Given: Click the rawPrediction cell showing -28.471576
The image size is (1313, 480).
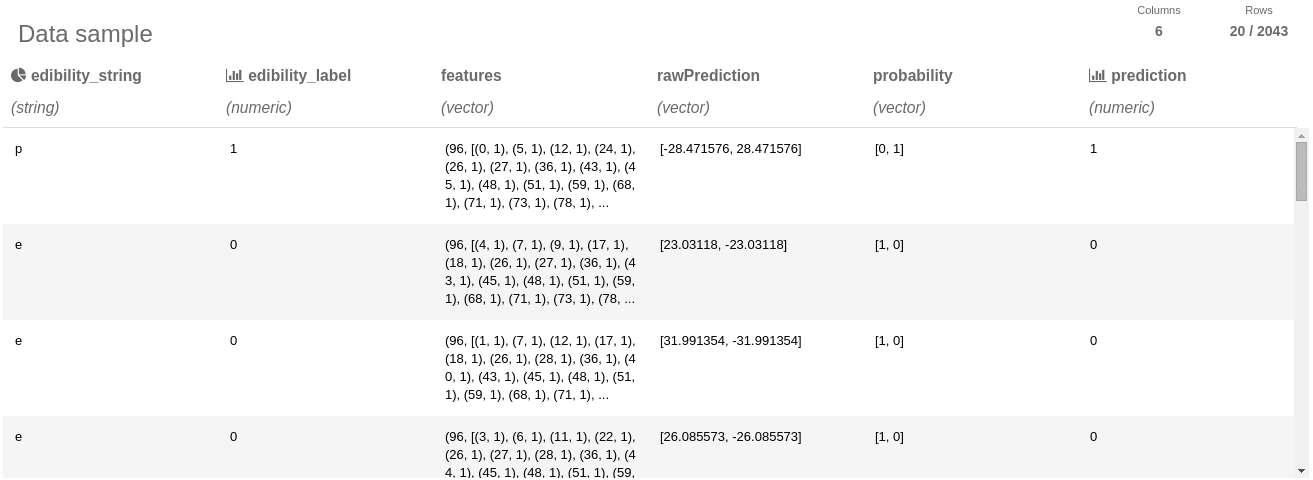Looking at the screenshot, I should point(730,149).
